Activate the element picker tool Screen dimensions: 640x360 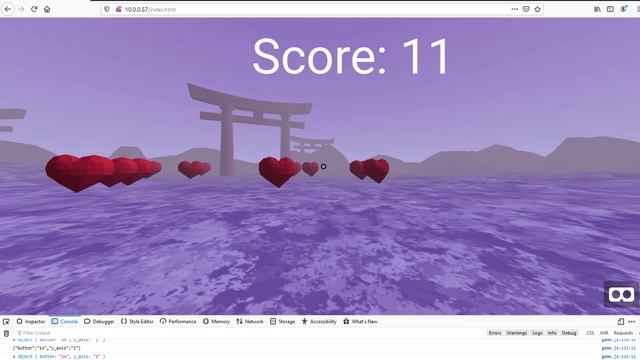click(x=6, y=322)
